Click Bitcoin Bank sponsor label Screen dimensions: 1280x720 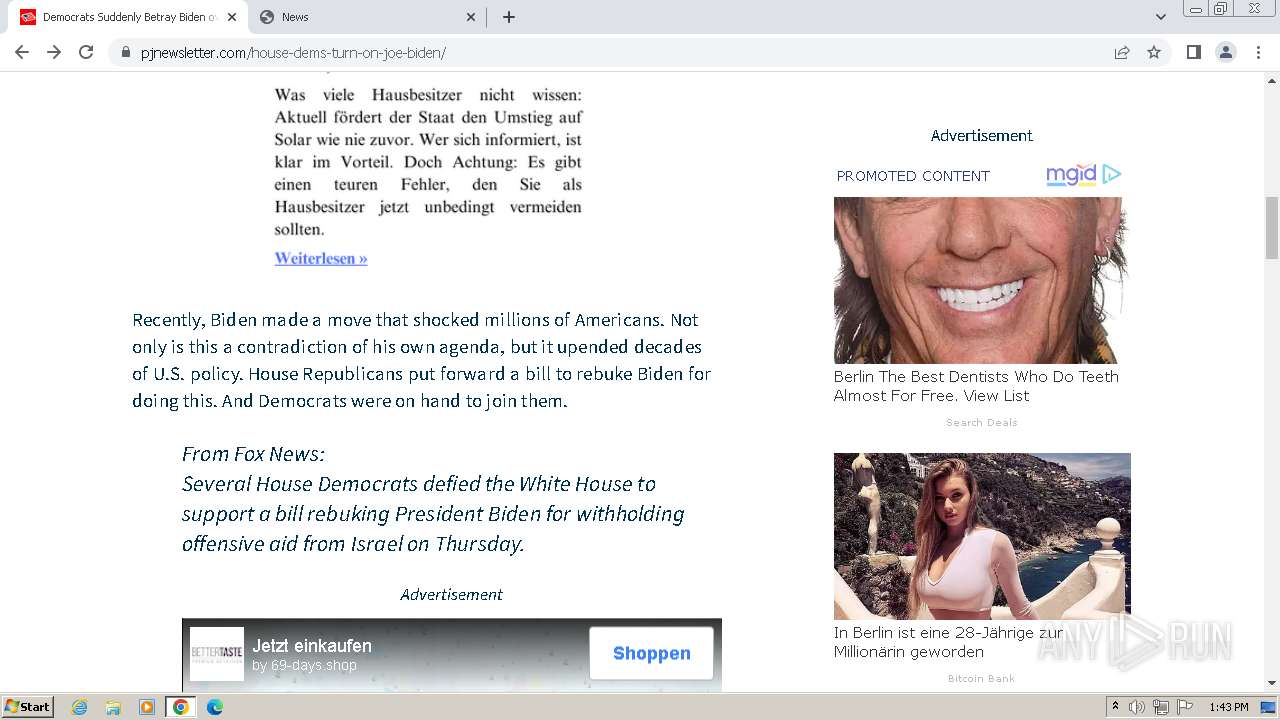(x=981, y=679)
